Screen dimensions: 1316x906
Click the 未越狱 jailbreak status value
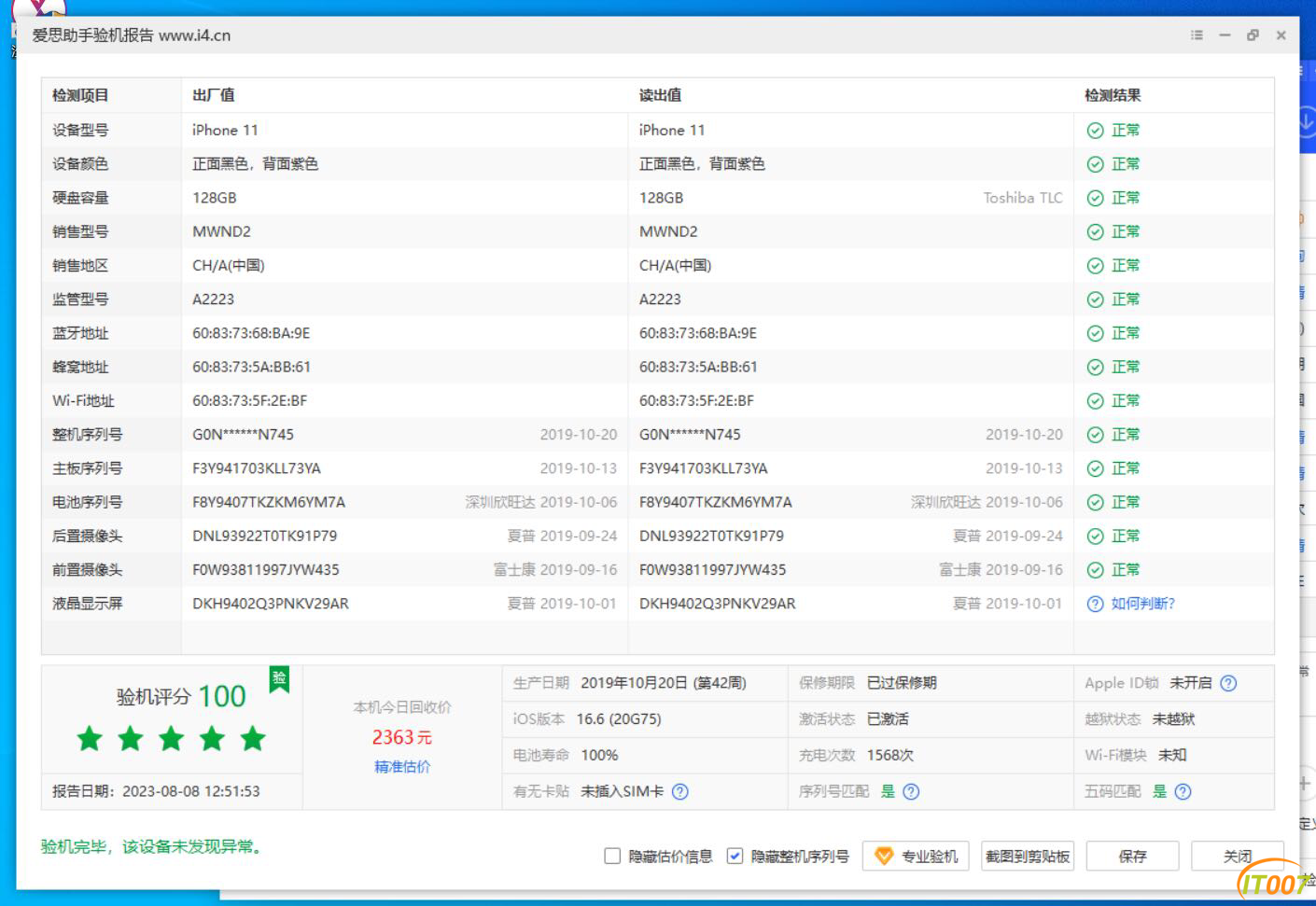(1173, 718)
